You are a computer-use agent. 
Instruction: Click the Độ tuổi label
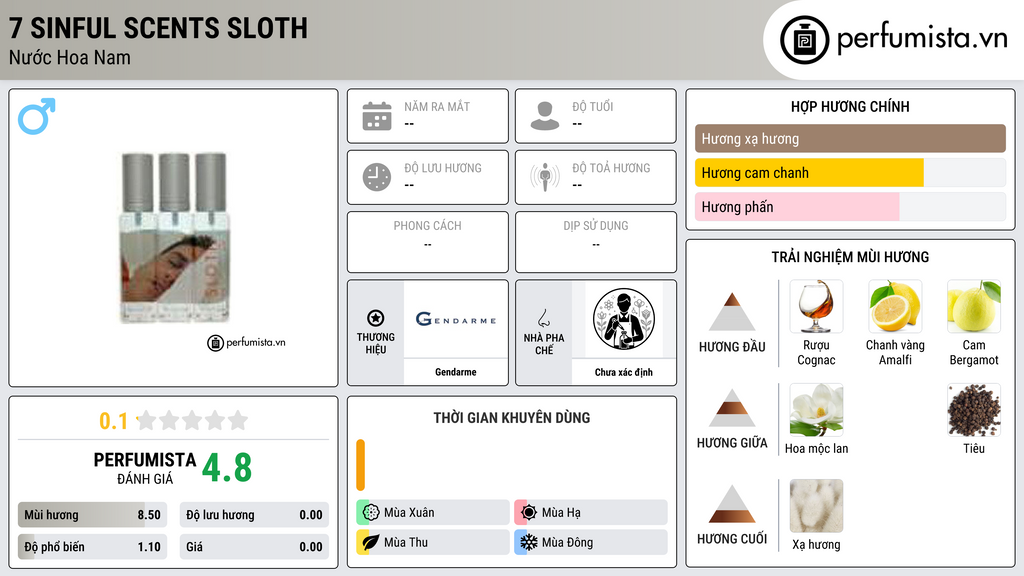(593, 106)
